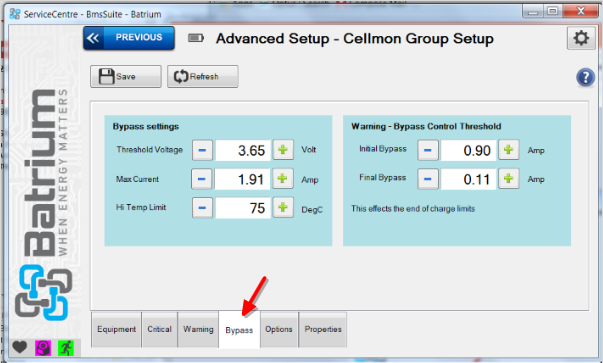Increase Max Current with plus button
Screen dimensions: 603x363
(x=283, y=178)
